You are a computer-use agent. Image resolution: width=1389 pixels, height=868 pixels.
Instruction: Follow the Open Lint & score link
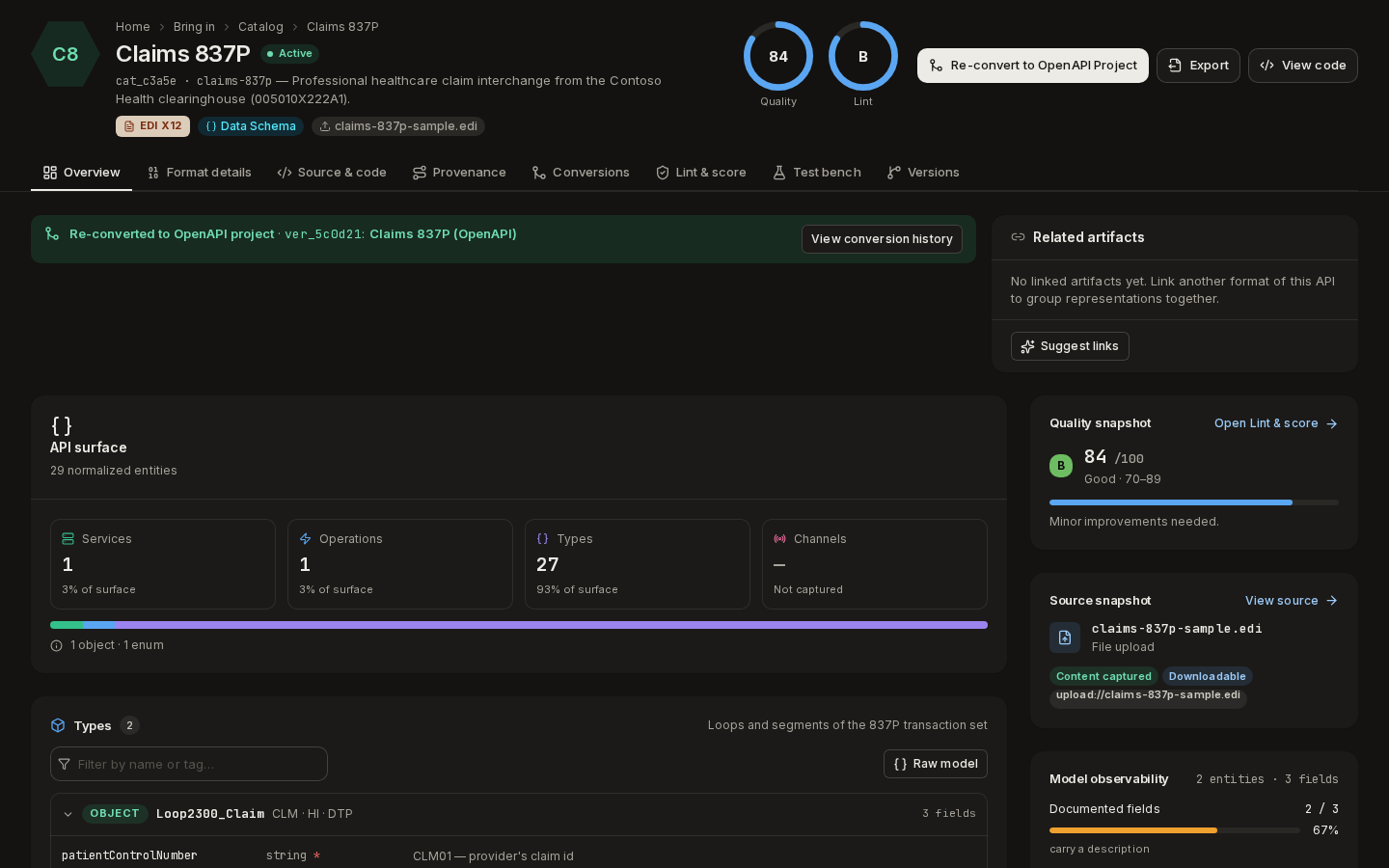(x=1276, y=423)
